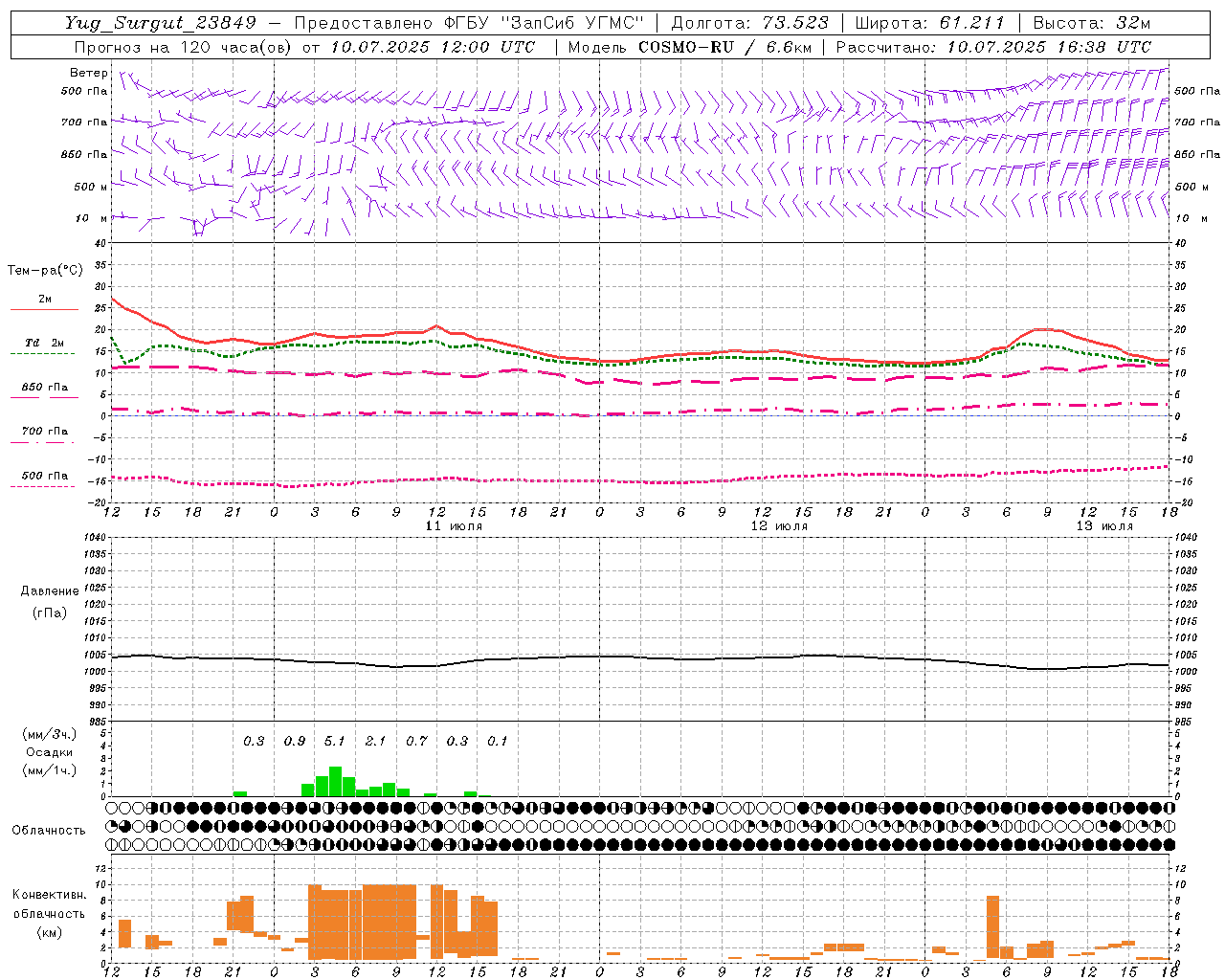Image resolution: width=1225 pixels, height=980 pixels.
Task: Click the 3-hour precipitation total '2.1'
Action: 375,741
